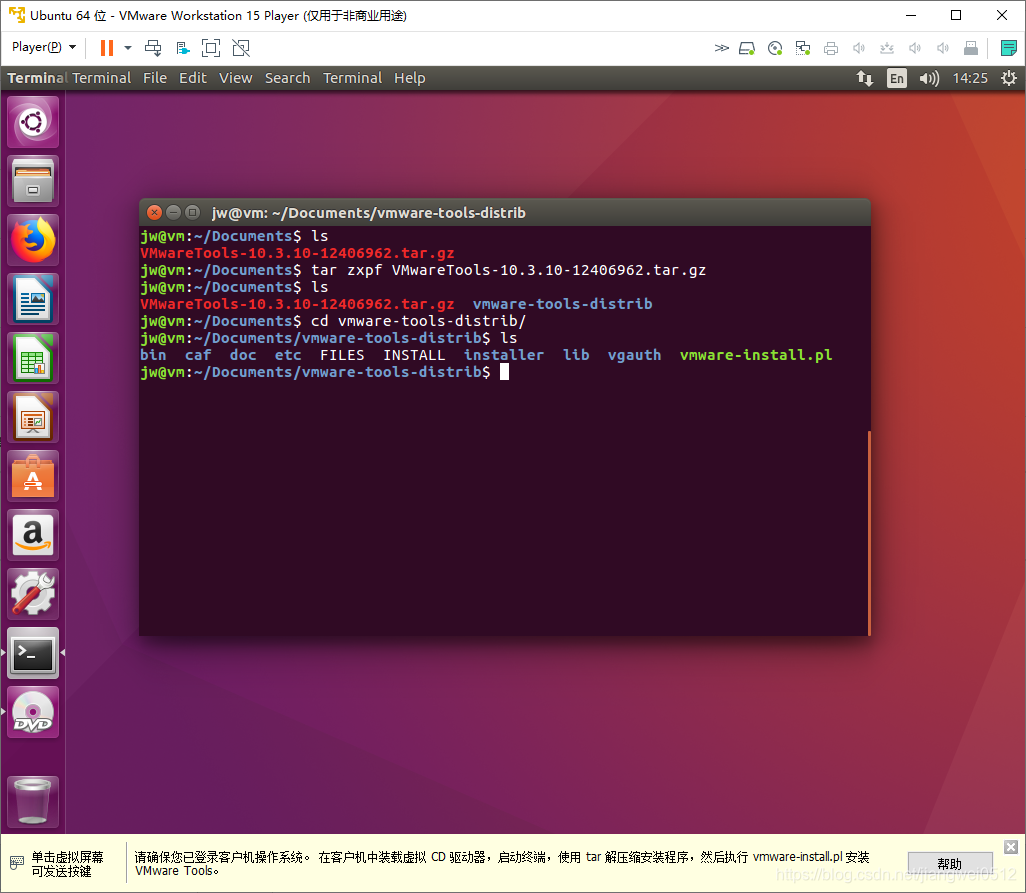Click the terminal vertical scrollbar

click(x=869, y=533)
